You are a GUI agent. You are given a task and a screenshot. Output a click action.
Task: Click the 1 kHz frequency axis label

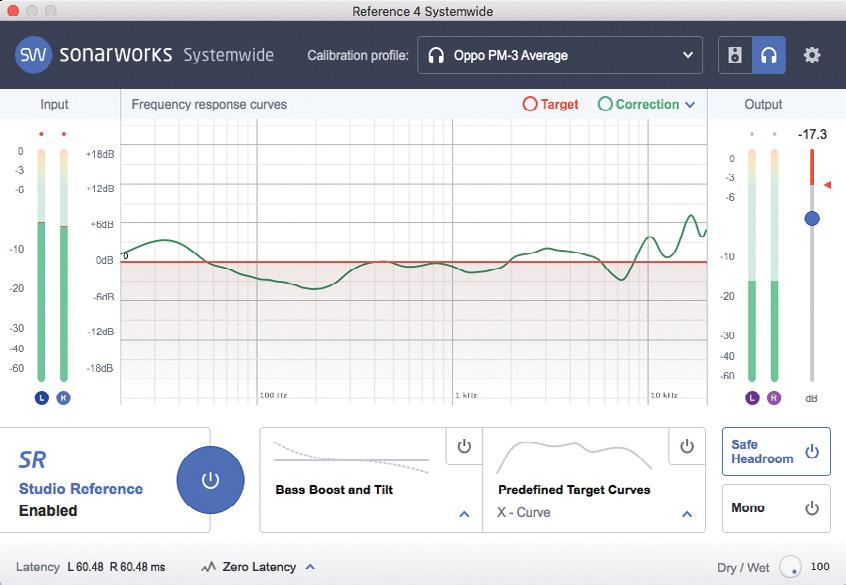(x=466, y=395)
